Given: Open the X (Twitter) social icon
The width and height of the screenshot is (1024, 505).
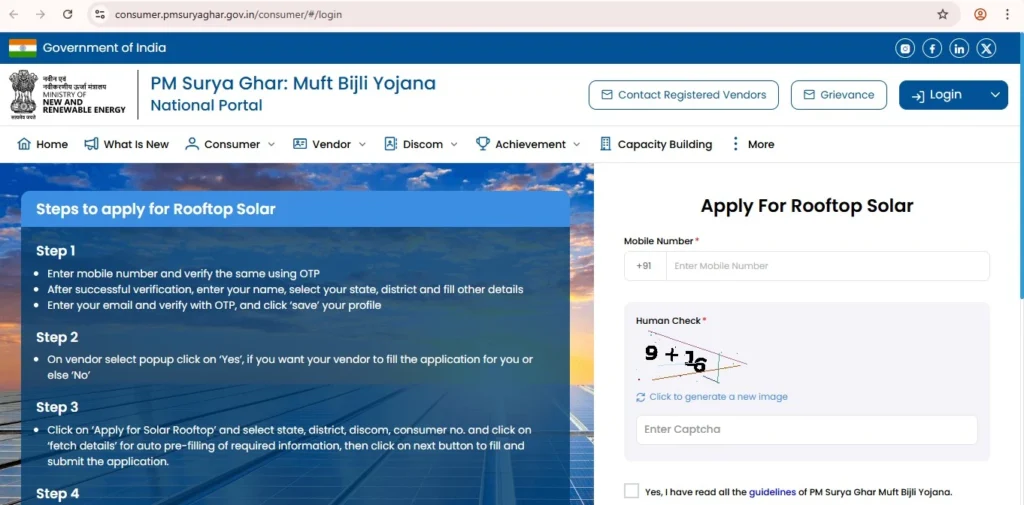Looking at the screenshot, I should coord(986,48).
